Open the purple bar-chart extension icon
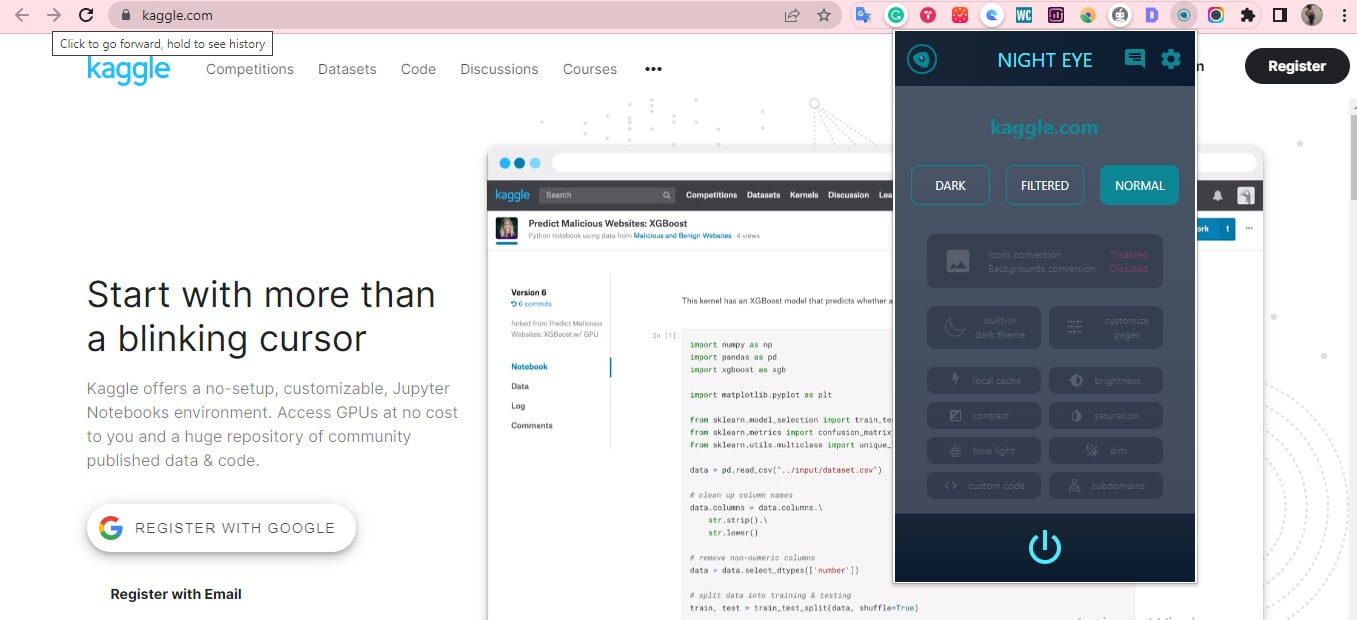The height and width of the screenshot is (620, 1357). 1056,15
